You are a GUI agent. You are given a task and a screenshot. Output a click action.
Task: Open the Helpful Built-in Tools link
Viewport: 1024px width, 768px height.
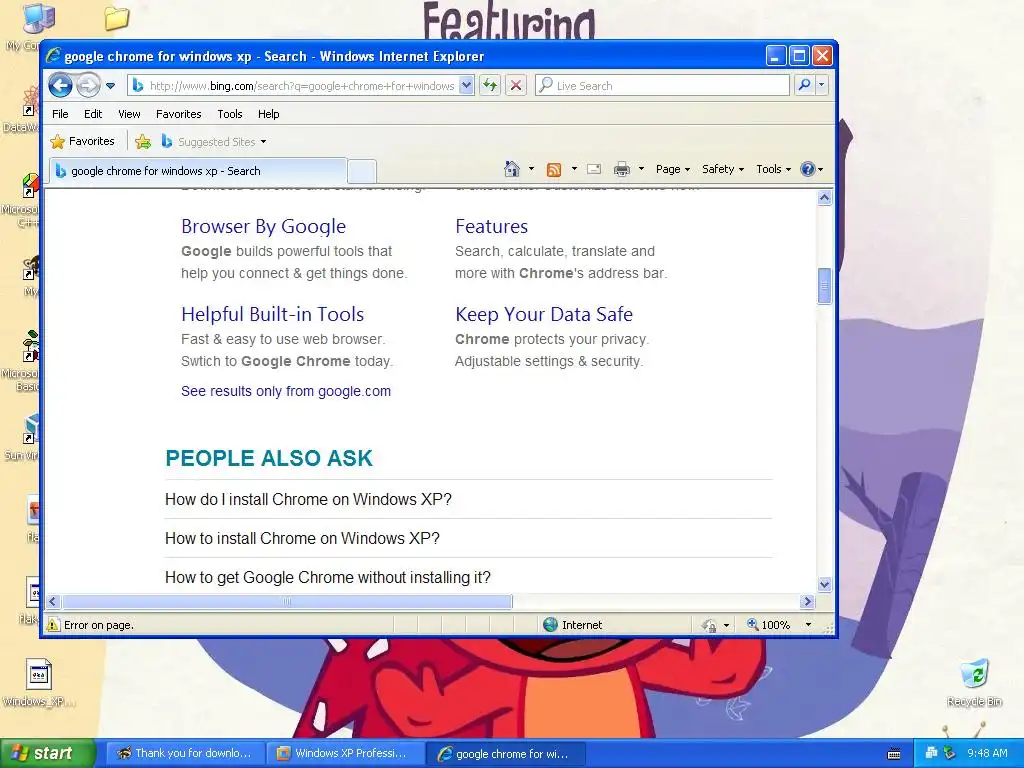[x=272, y=314]
